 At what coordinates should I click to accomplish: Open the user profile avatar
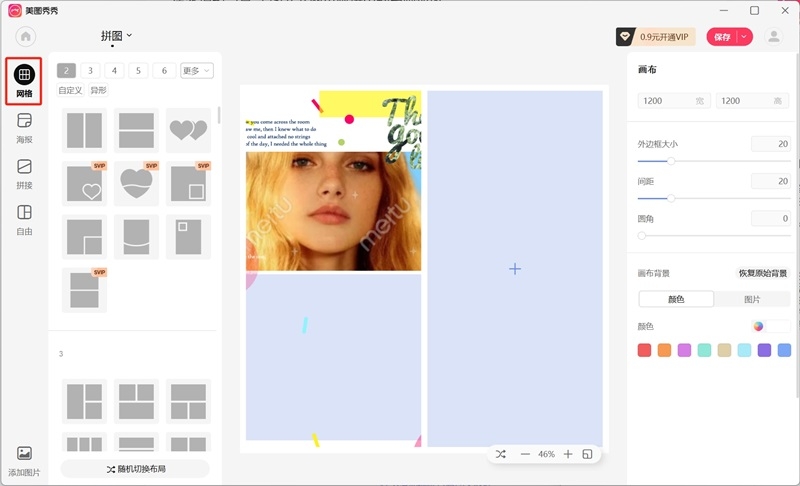[774, 37]
